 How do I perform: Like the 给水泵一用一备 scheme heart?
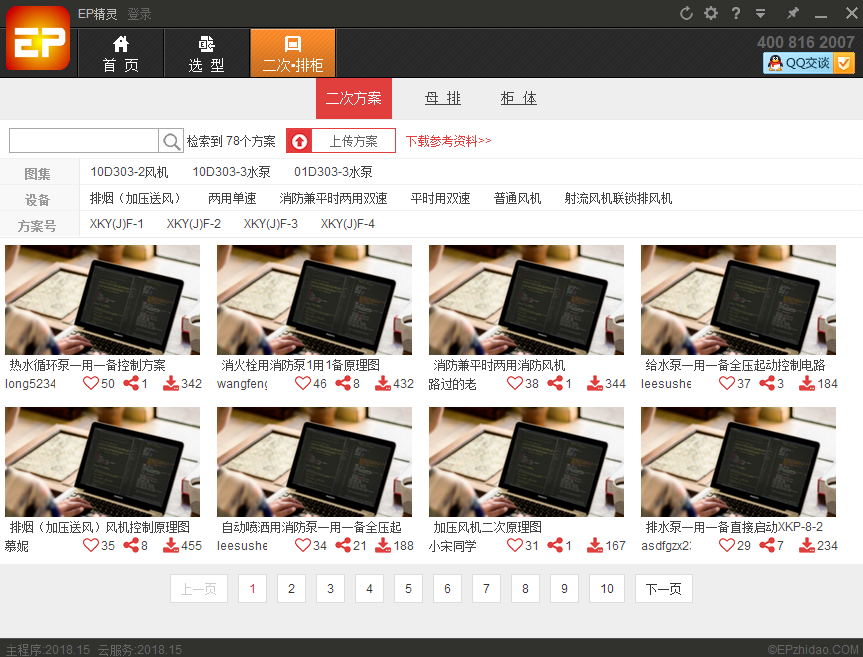point(727,383)
